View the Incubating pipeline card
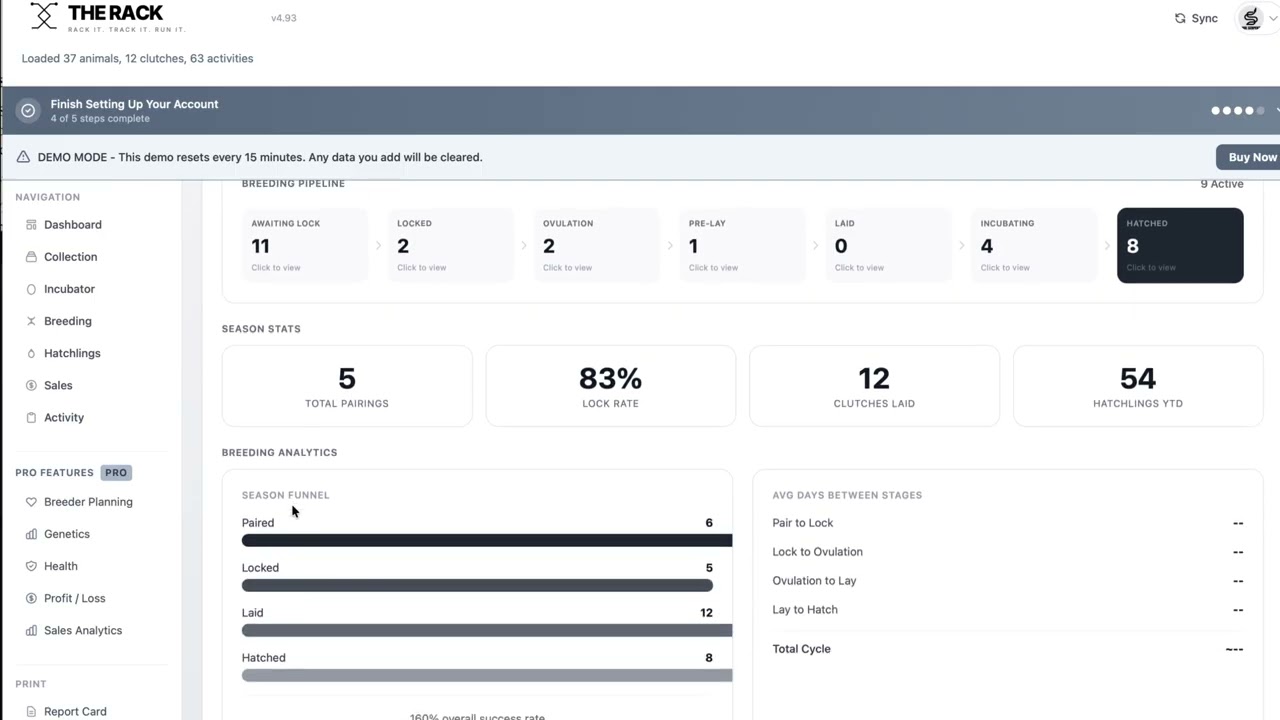Viewport: 1280px width, 720px height. pyautogui.click(x=1035, y=245)
